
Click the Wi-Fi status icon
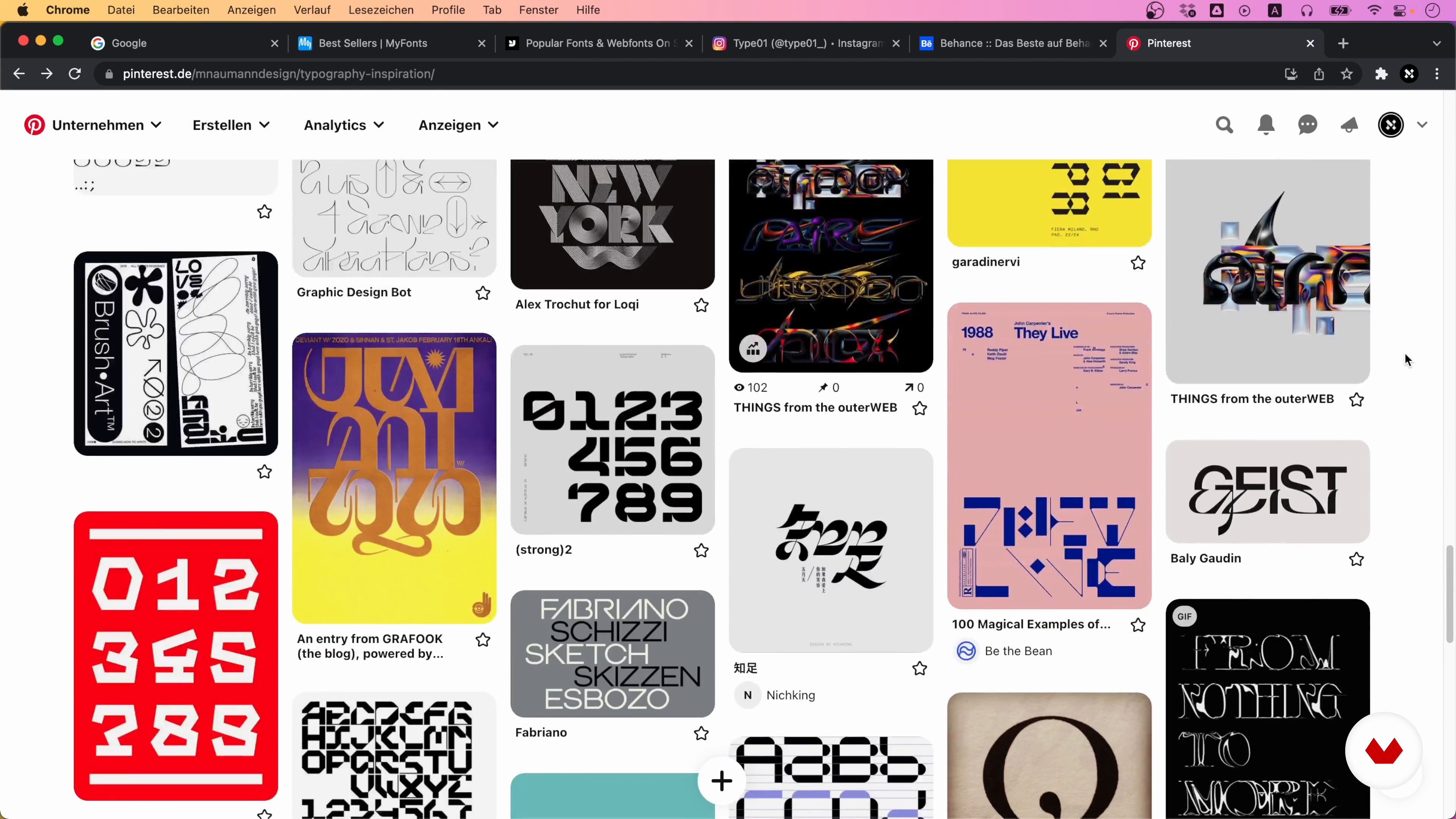pos(1374,10)
